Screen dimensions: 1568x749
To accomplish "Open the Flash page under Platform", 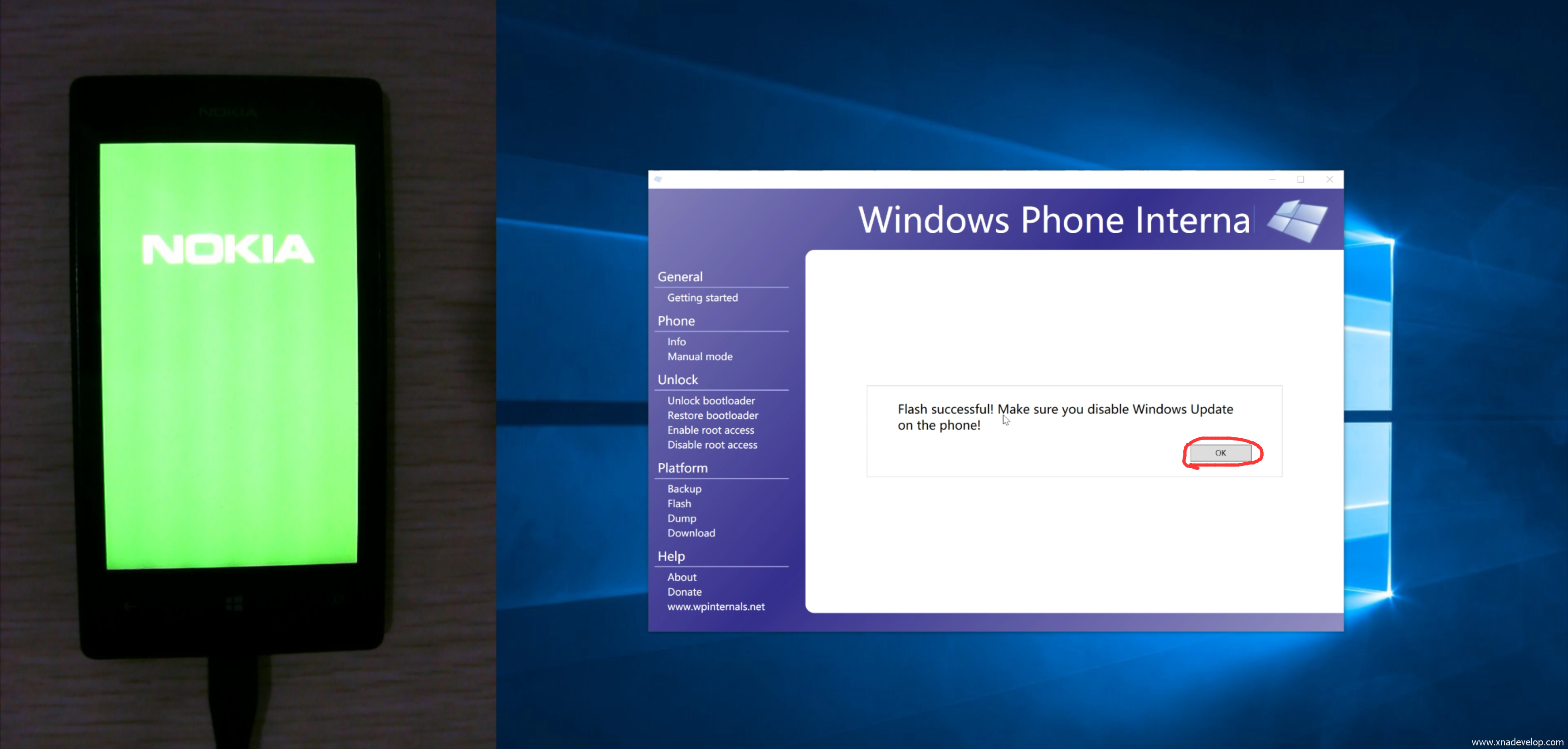I will pyautogui.click(x=679, y=504).
